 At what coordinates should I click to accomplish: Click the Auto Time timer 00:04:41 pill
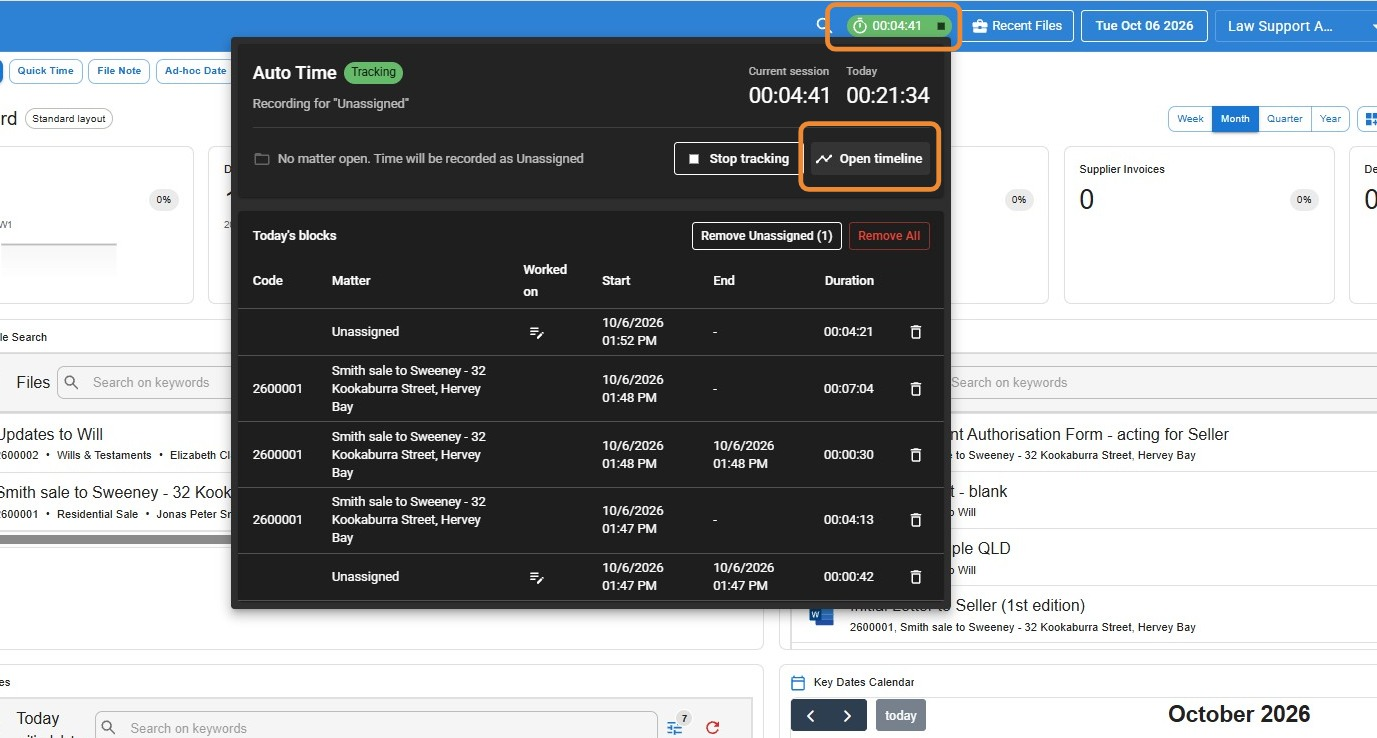pos(898,26)
